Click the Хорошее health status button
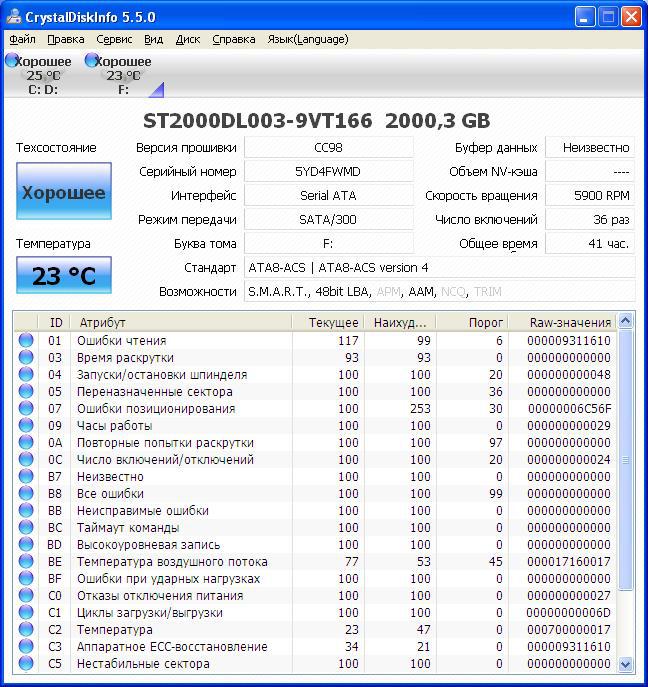Viewport: 648px width, 687px height. point(63,192)
